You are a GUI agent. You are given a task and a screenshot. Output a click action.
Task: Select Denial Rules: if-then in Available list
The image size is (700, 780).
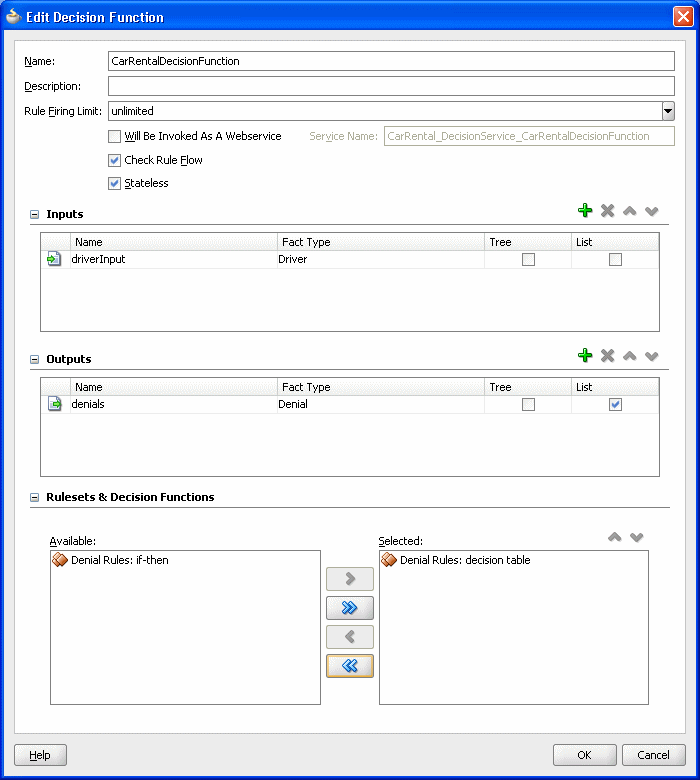click(119, 560)
